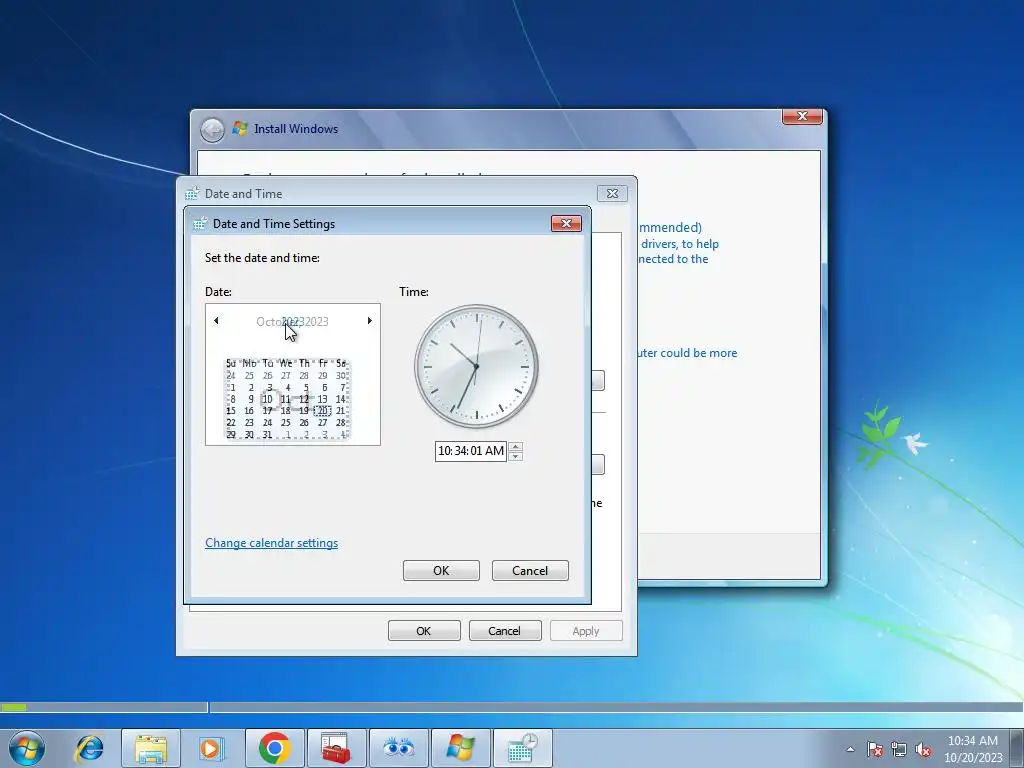The image size is (1024, 768).
Task: Open the red toolbox taskbar icon
Action: [336, 748]
